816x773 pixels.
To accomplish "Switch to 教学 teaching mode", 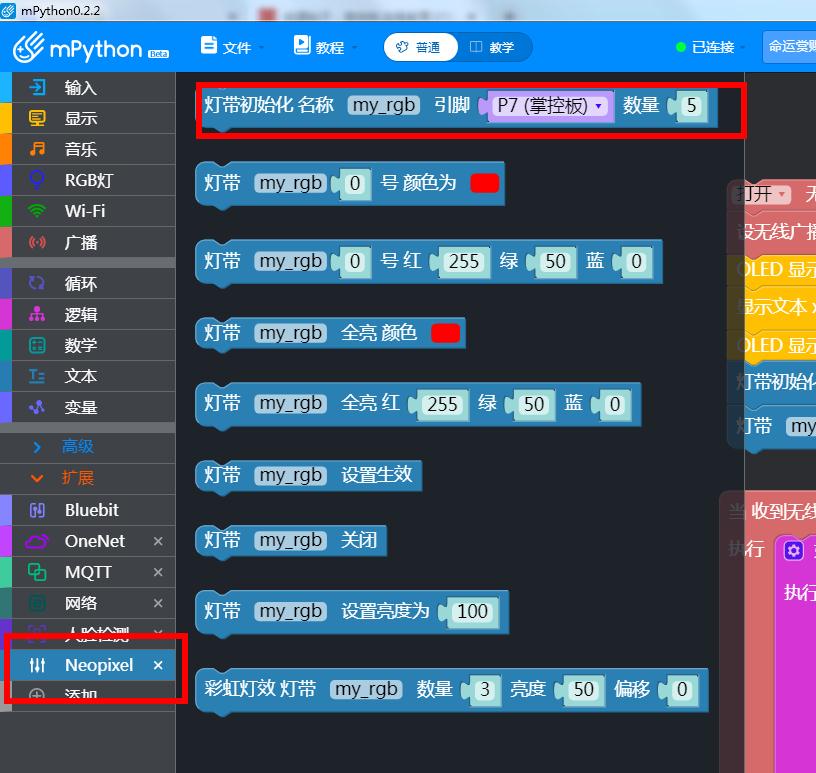I will [x=493, y=47].
